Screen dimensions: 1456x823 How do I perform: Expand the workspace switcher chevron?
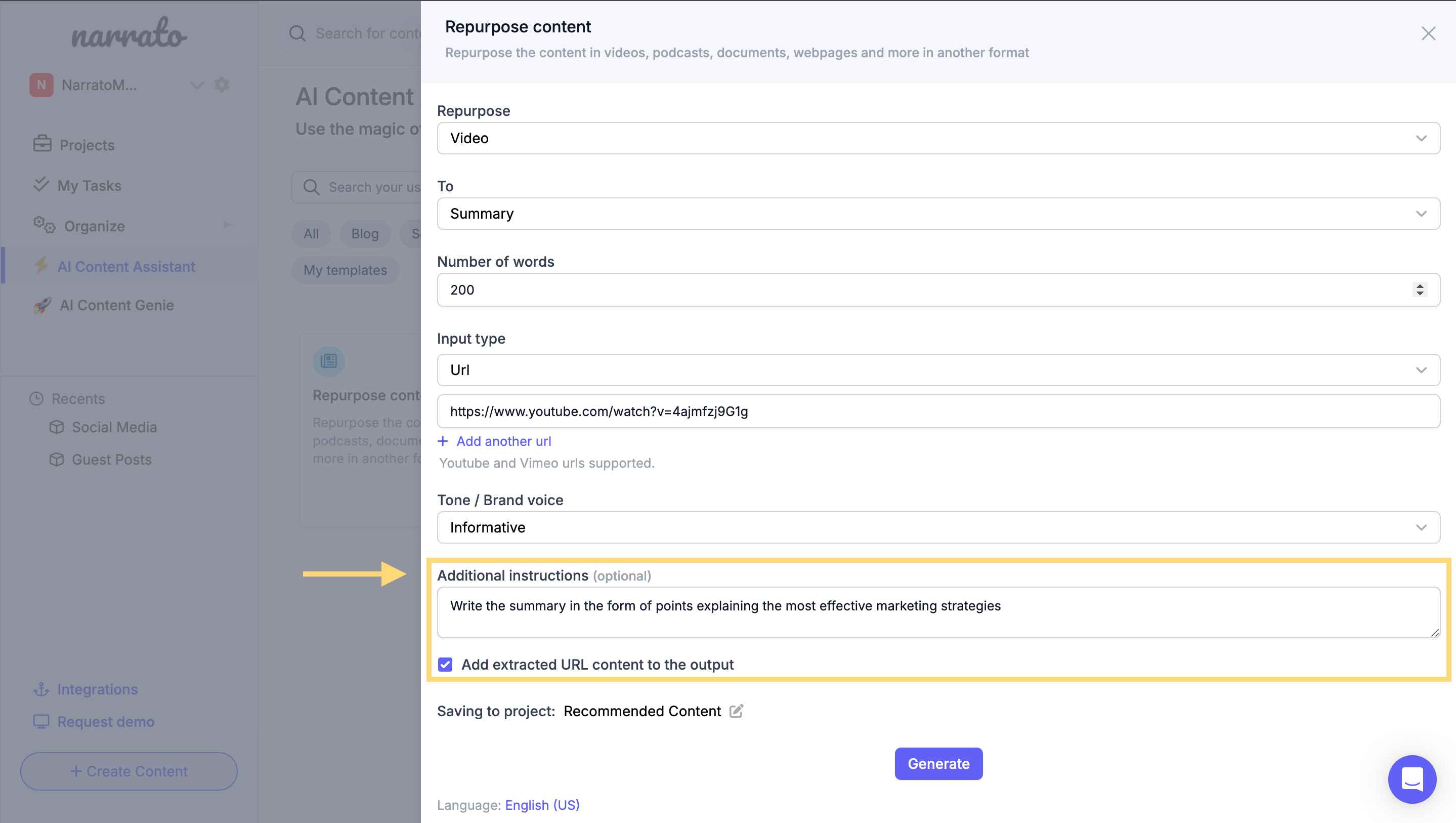pos(197,86)
